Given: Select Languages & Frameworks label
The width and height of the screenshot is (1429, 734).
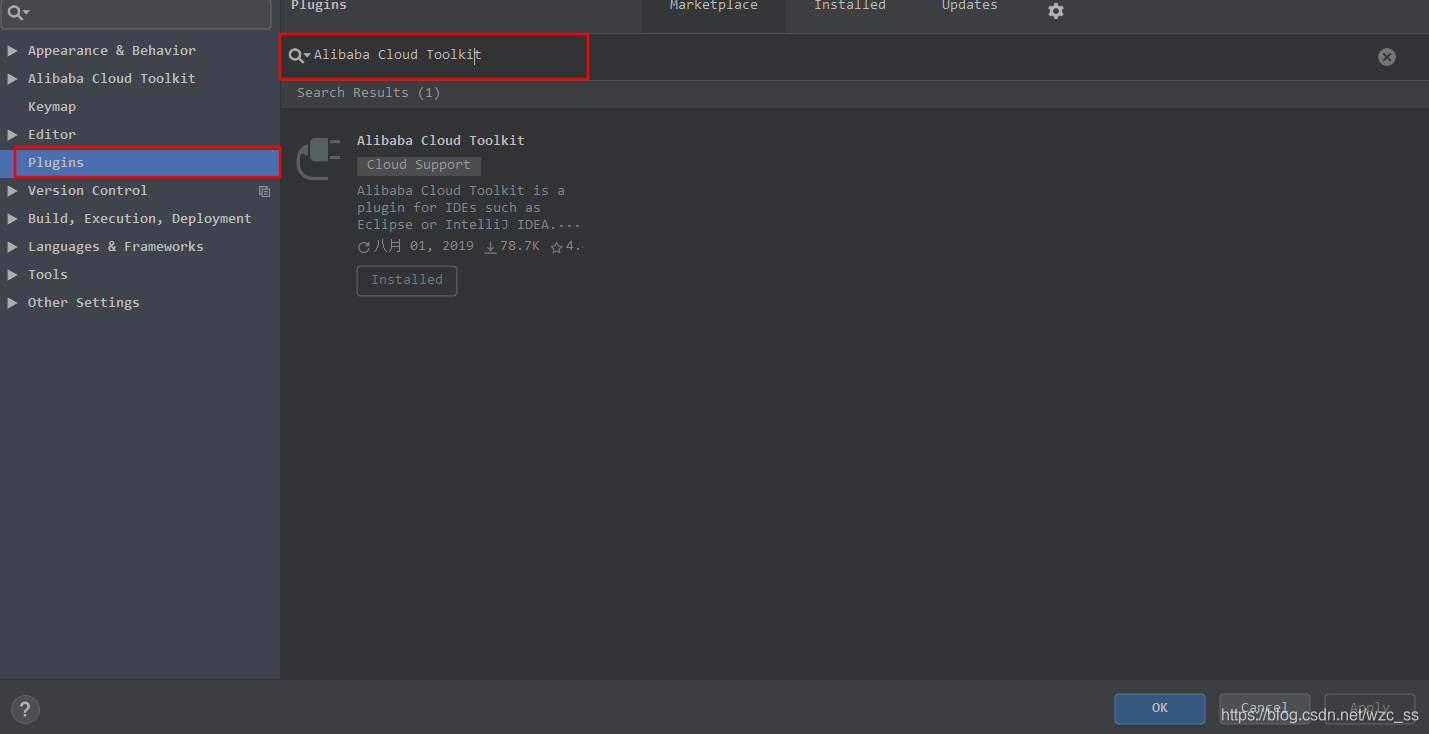Looking at the screenshot, I should pos(116,246).
